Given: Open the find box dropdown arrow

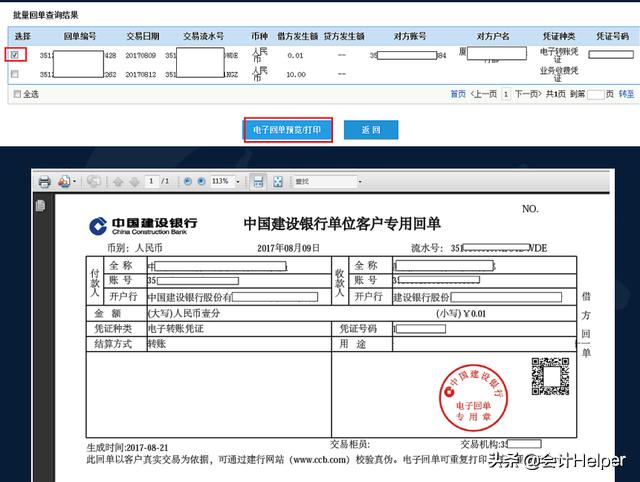Looking at the screenshot, I should point(360,182).
